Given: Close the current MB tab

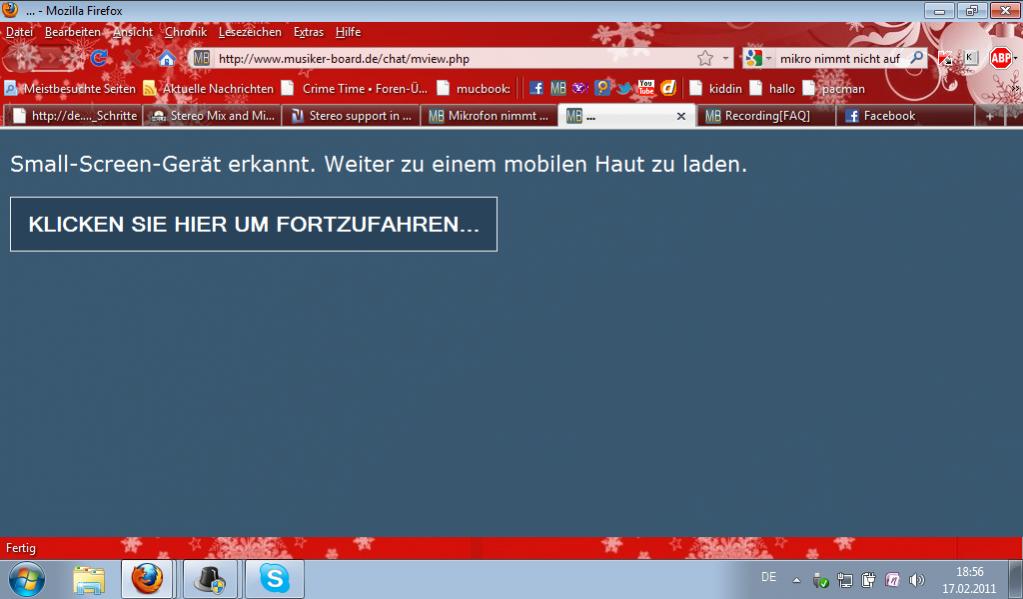Looking at the screenshot, I should point(681,116).
